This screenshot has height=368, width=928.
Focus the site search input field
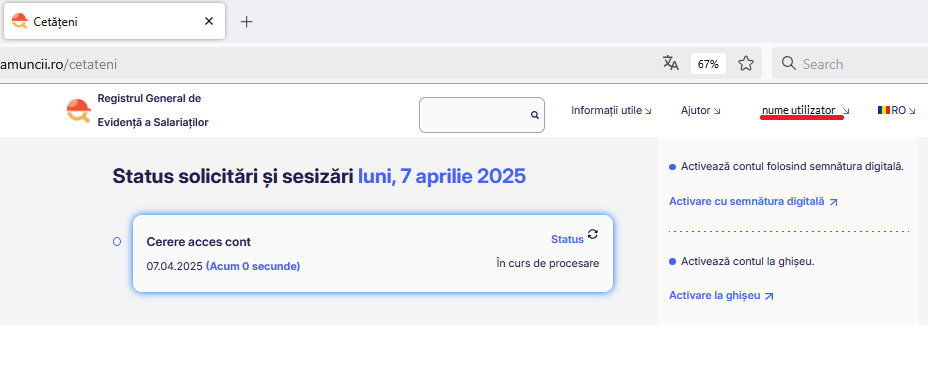[x=475, y=115]
